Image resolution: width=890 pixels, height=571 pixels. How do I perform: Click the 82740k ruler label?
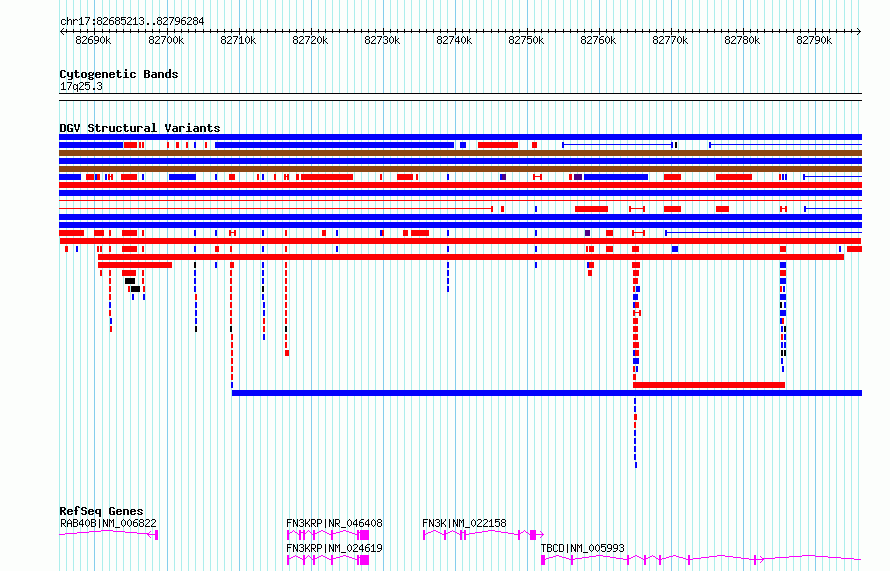[x=454, y=40]
